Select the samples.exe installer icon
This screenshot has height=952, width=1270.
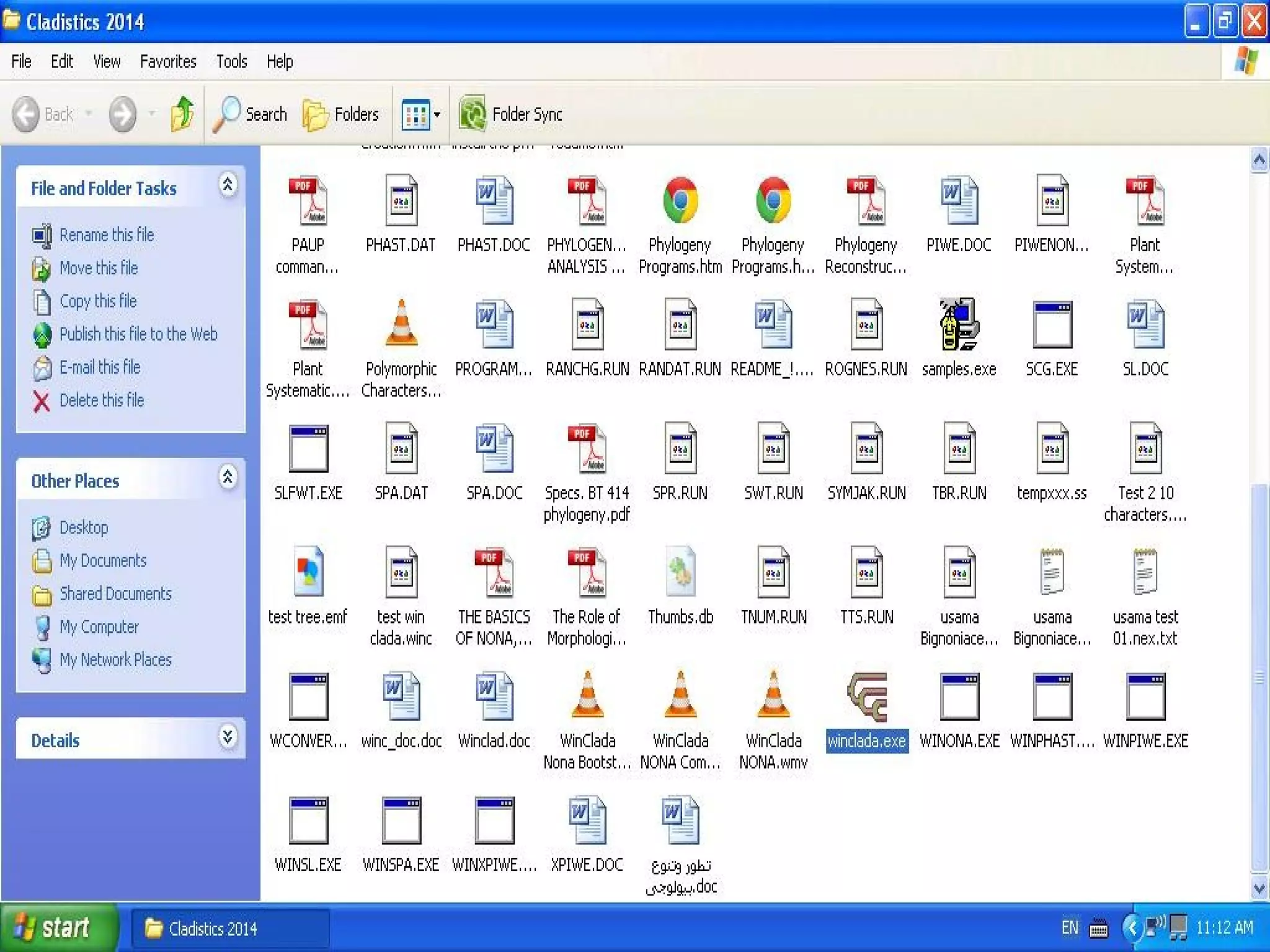click(x=959, y=325)
